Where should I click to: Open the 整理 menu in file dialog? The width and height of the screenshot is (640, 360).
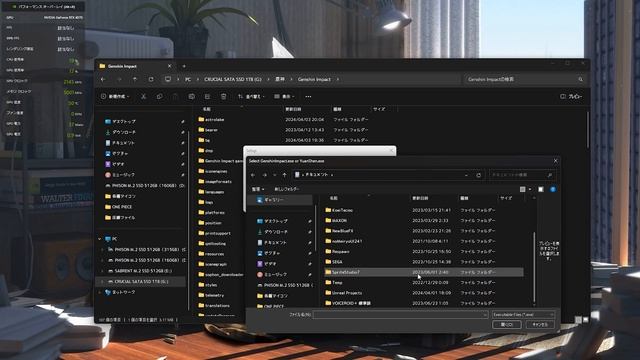click(258, 189)
